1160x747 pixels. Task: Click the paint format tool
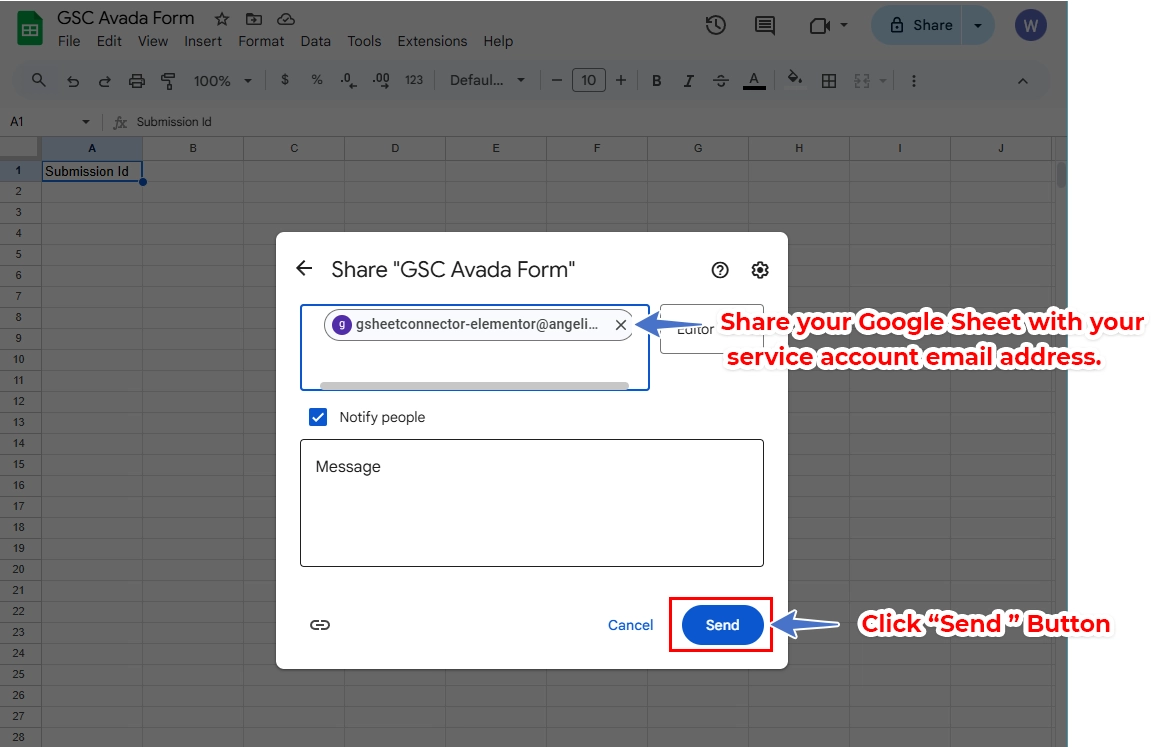click(167, 80)
